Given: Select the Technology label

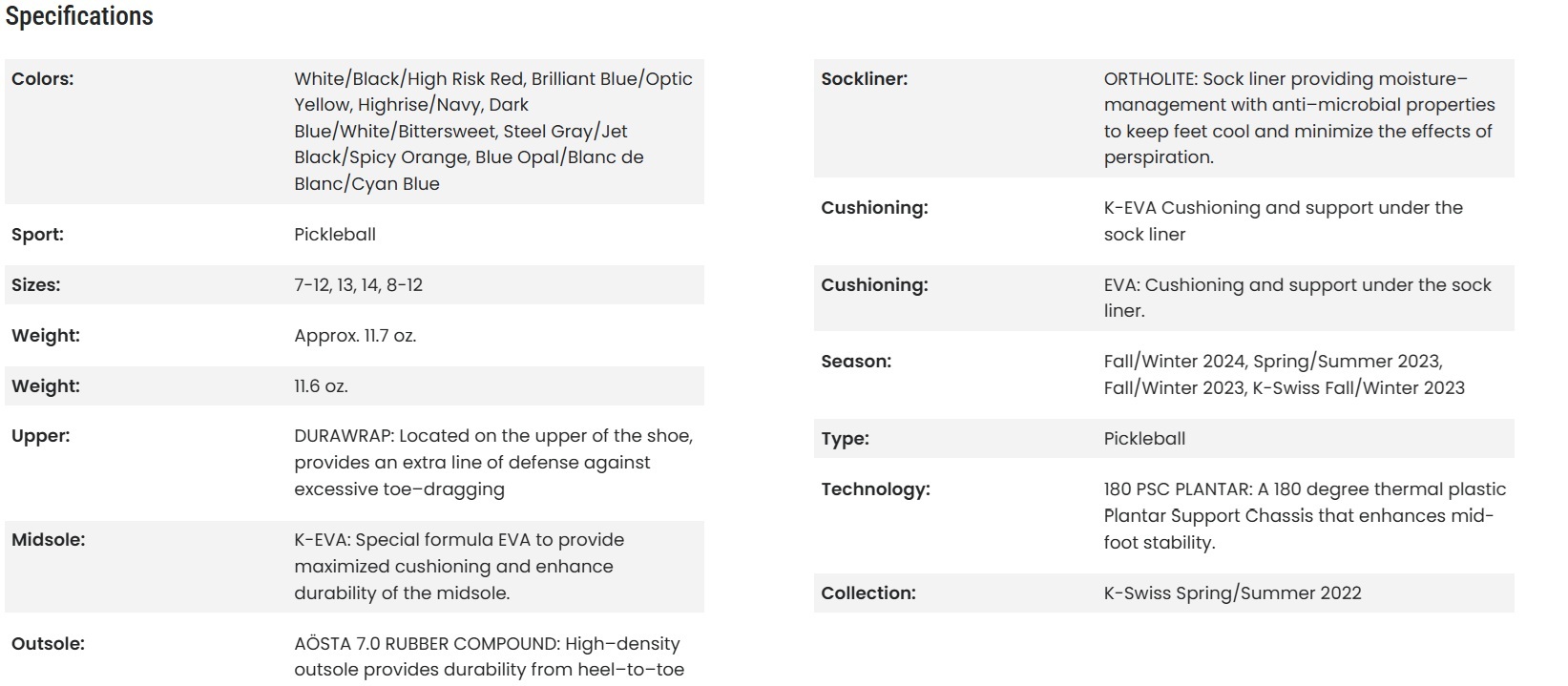Looking at the screenshot, I should [x=875, y=489].
